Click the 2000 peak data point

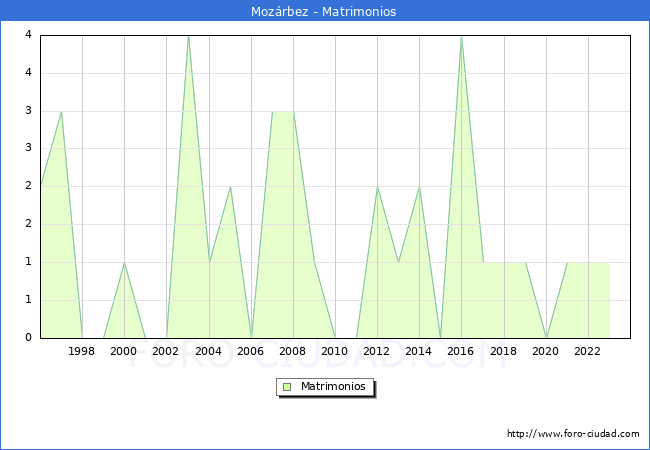124,263
